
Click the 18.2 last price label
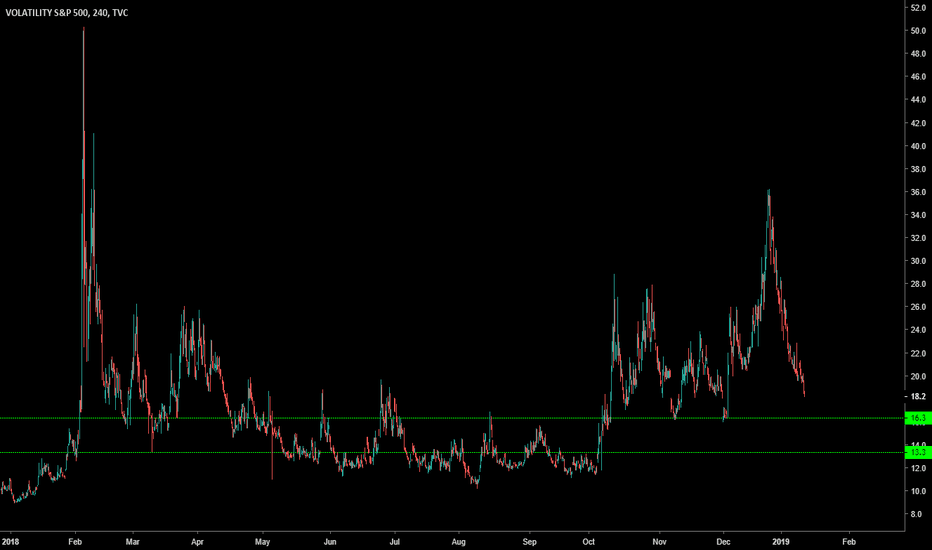point(918,396)
